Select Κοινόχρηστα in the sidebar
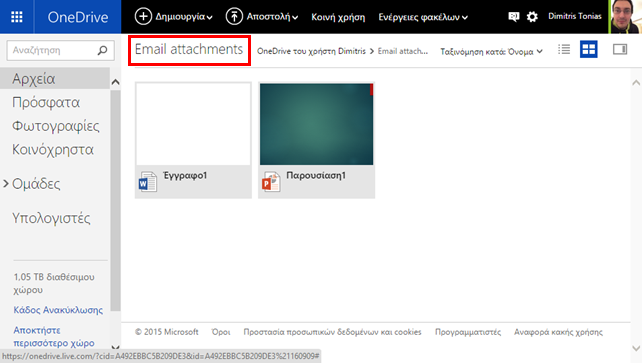 pos(53,150)
